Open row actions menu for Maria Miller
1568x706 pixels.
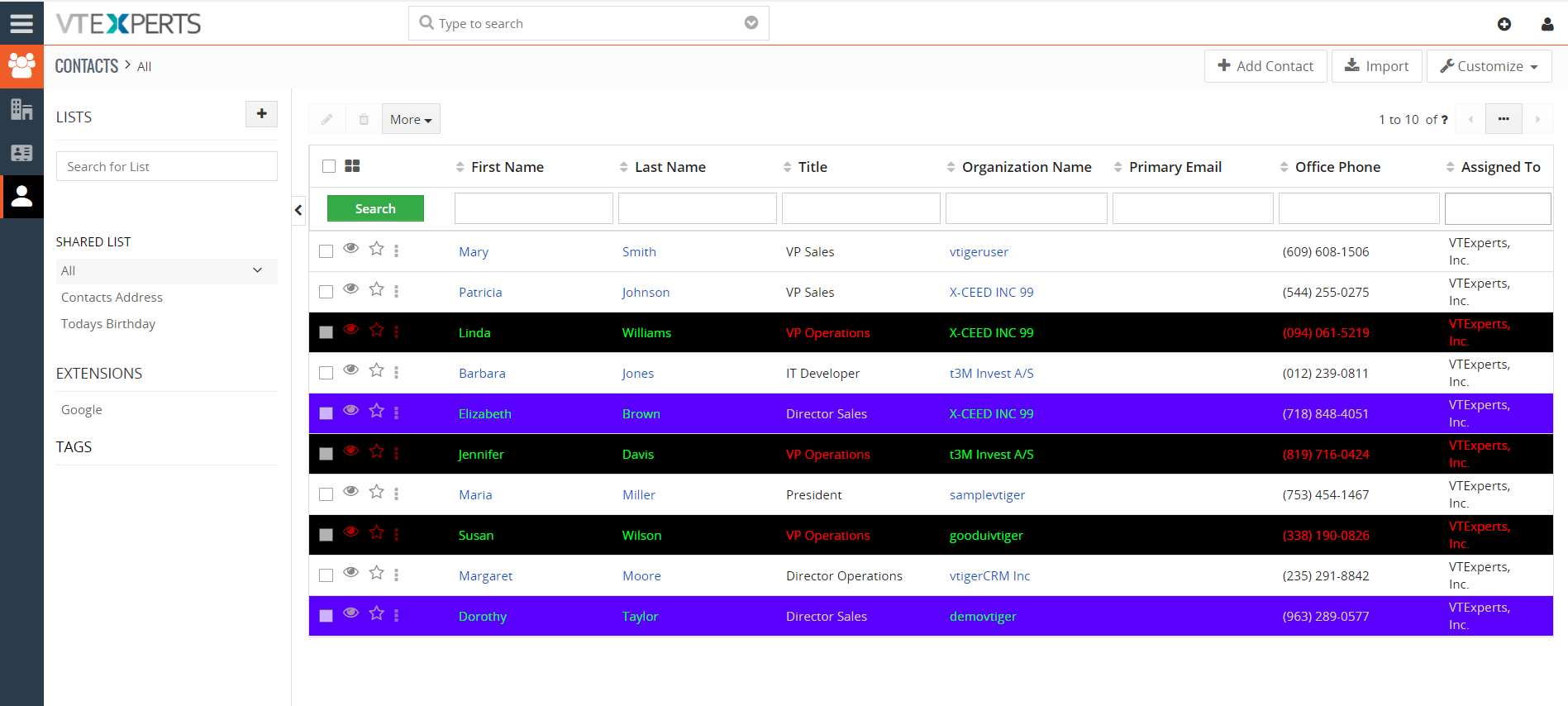397,494
